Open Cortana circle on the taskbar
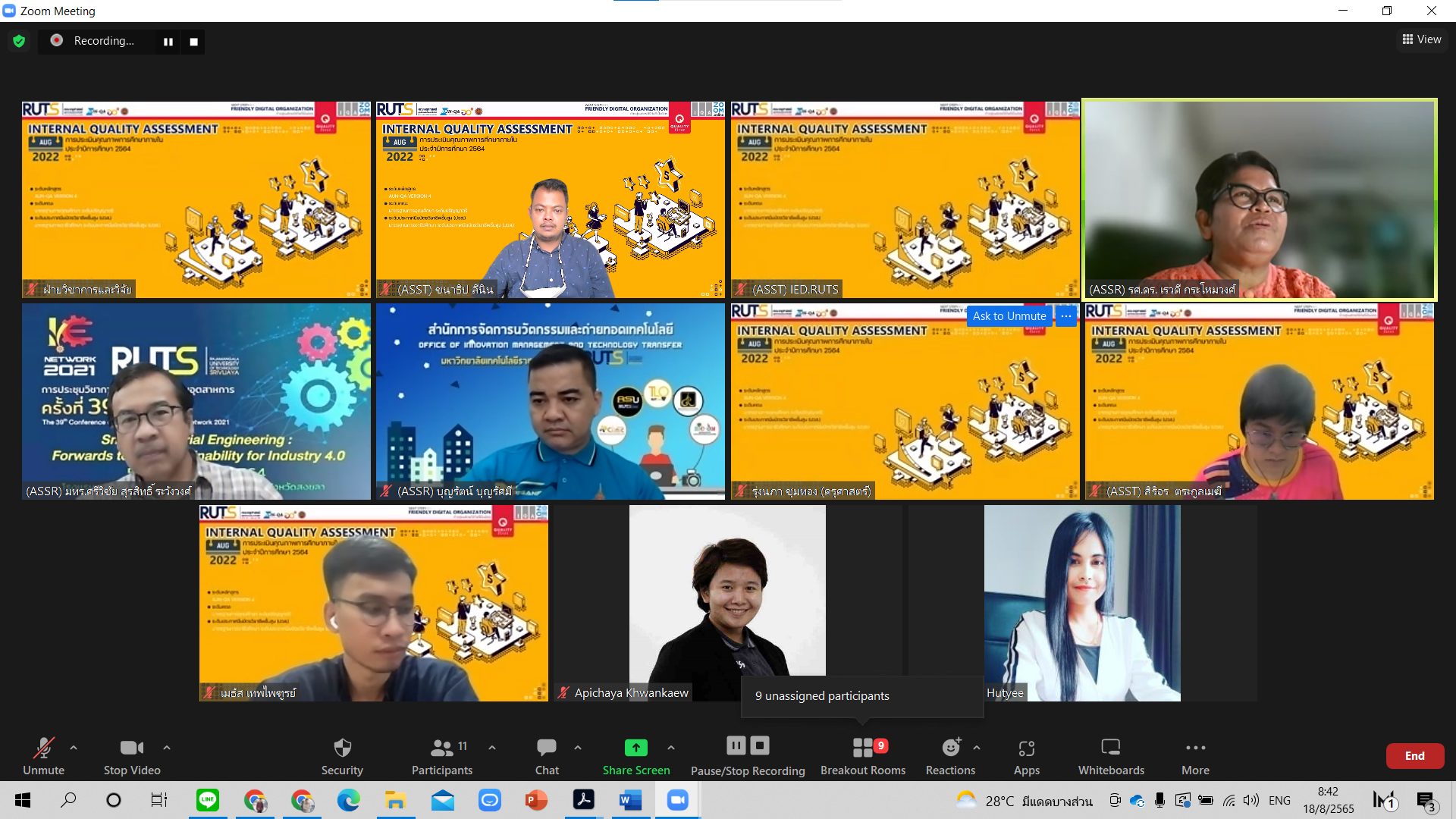 pyautogui.click(x=114, y=800)
